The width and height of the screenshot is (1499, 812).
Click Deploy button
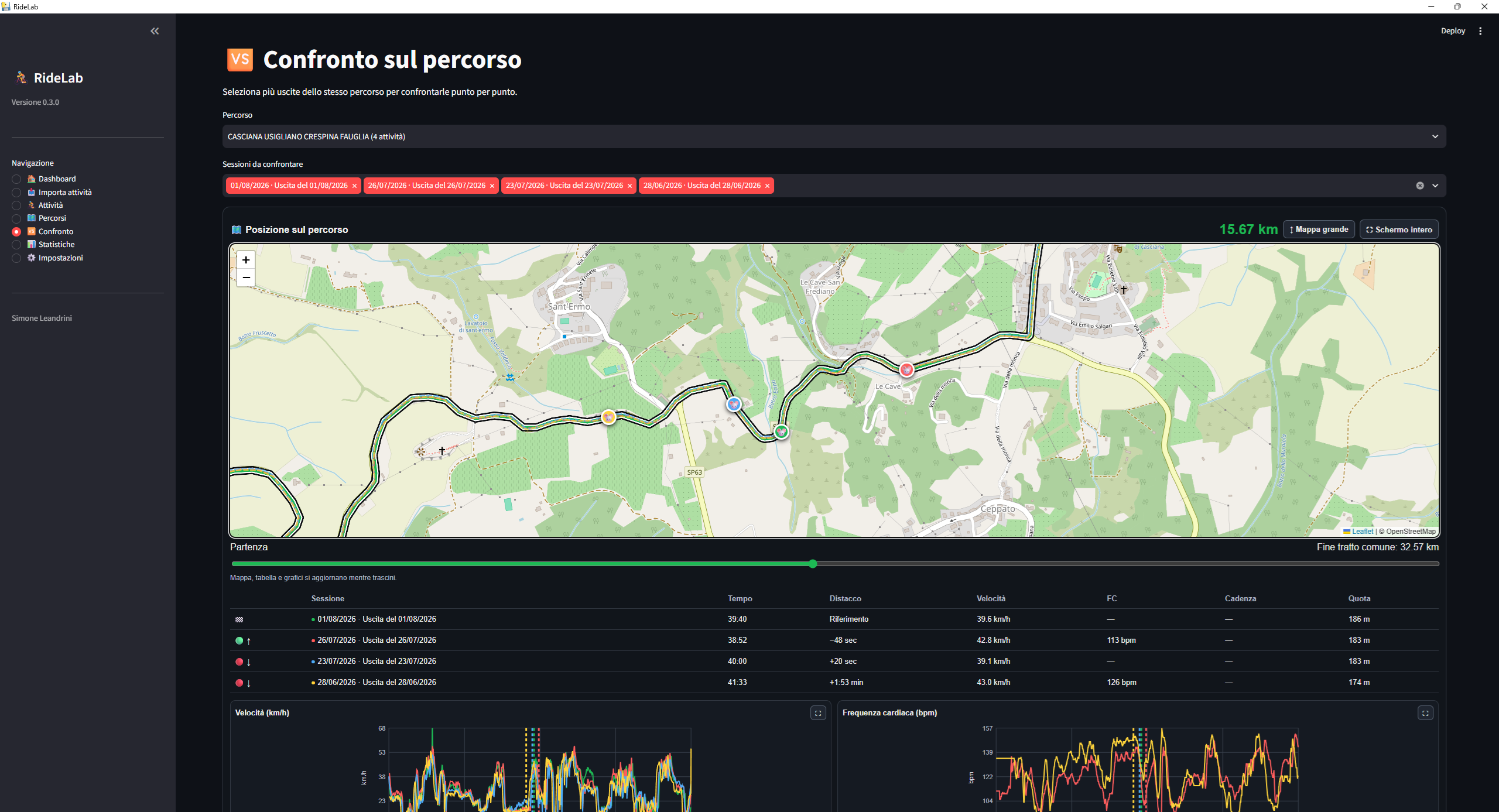click(x=1453, y=31)
